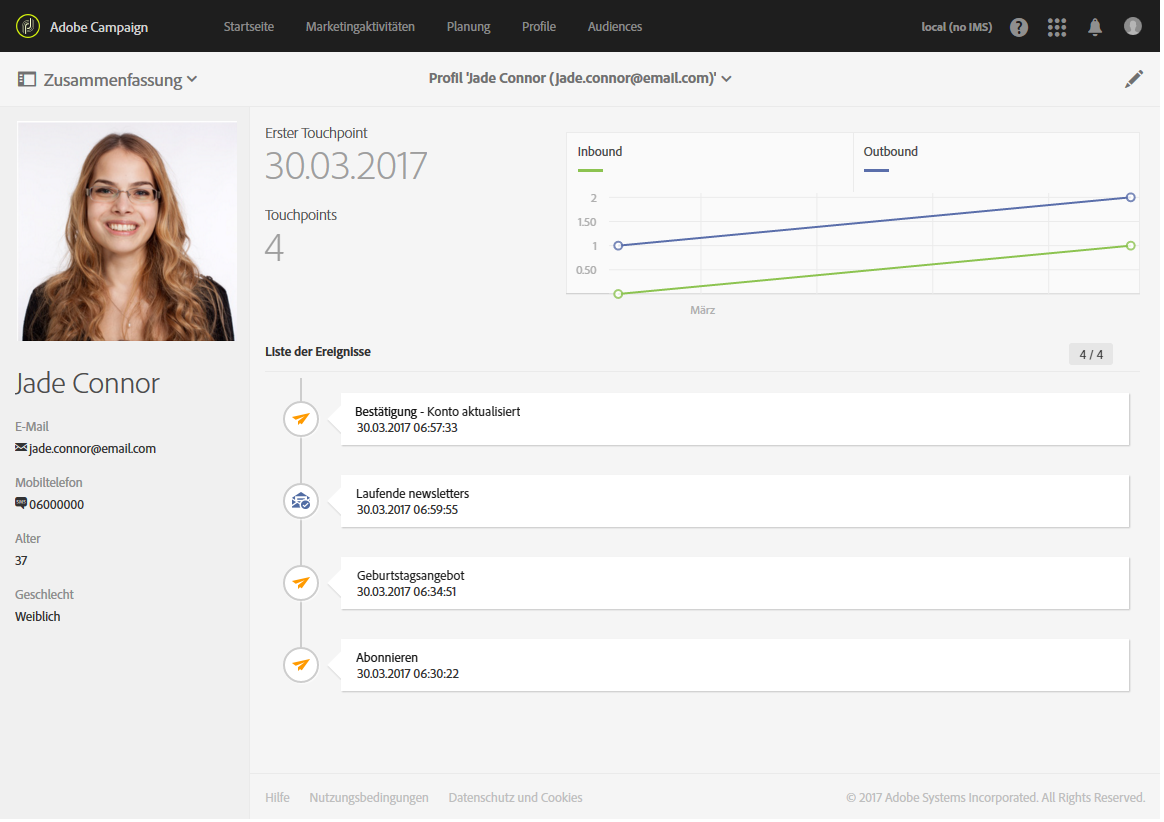
Task: Open the Bestätigung - Konto aktualisiert event card
Action: (735, 419)
